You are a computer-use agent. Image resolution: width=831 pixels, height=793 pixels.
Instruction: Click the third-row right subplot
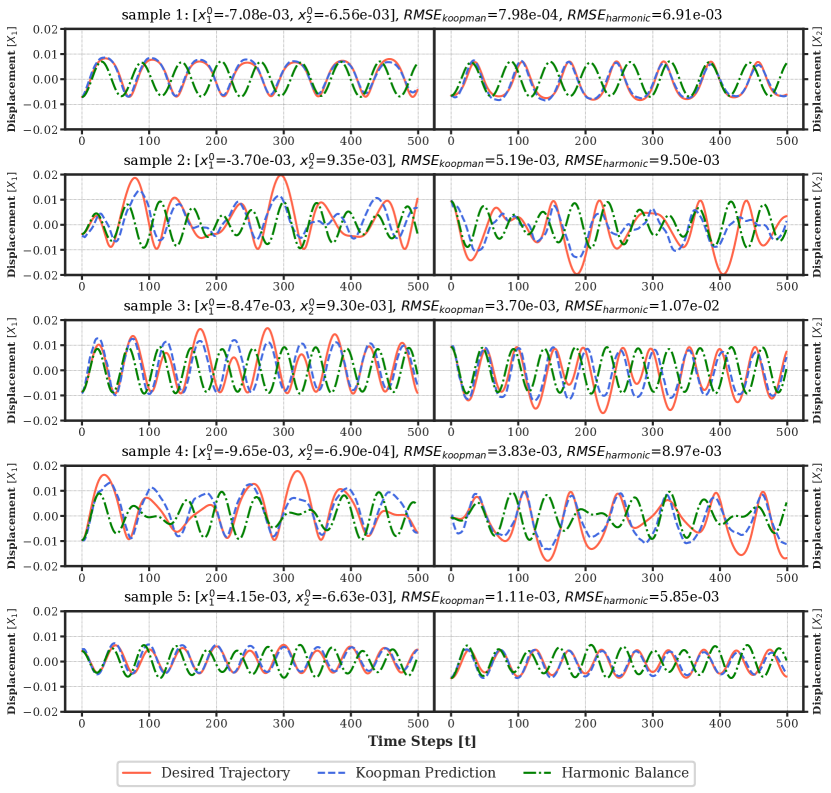click(x=618, y=370)
